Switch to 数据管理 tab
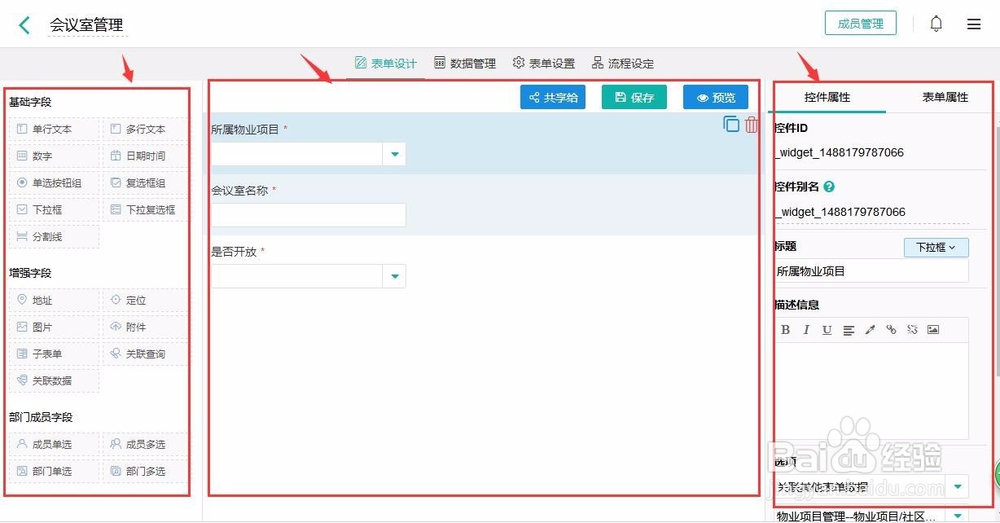Screen dimensions: 1000x523 point(465,63)
